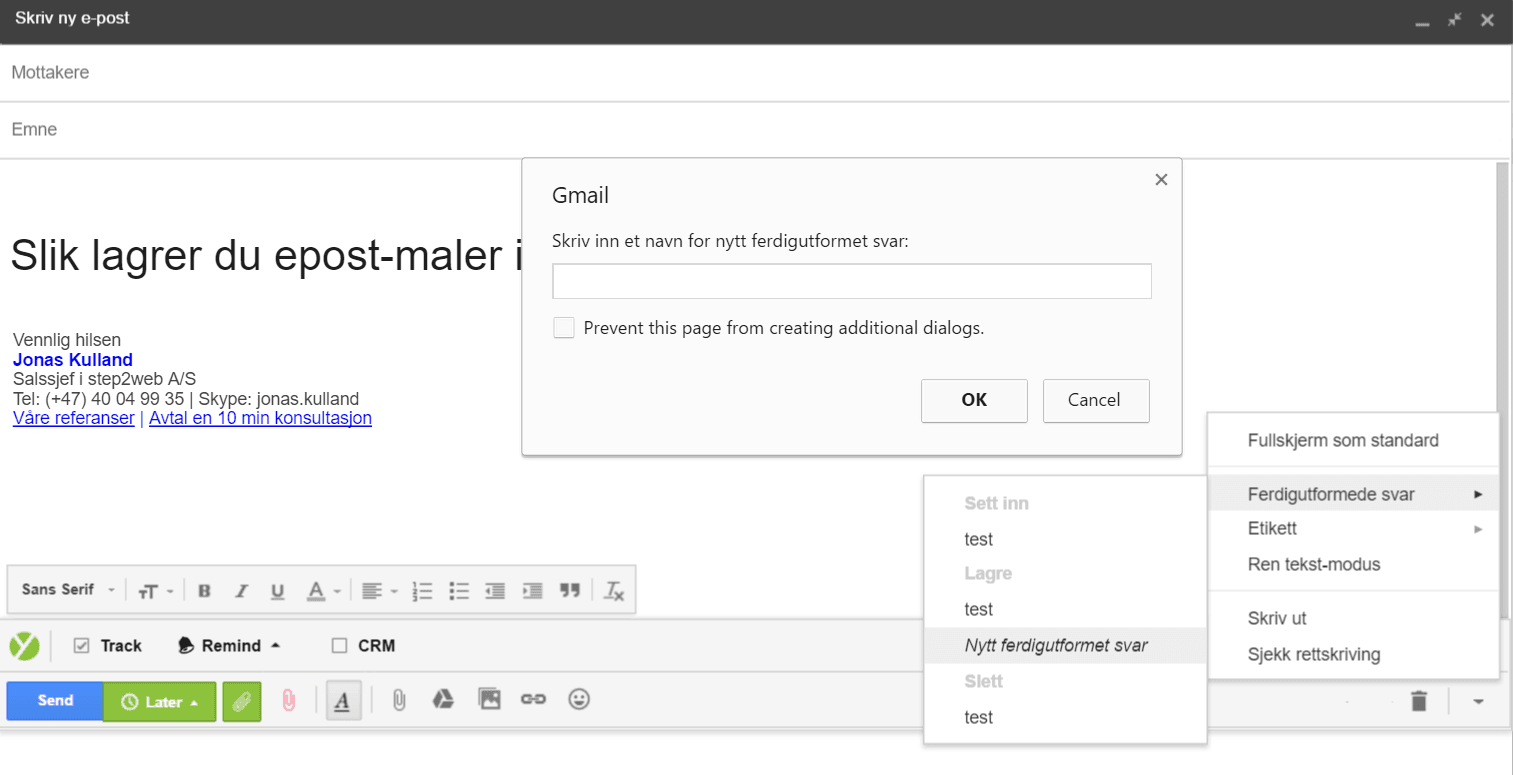Cancel the Gmail dialog

click(x=1096, y=400)
